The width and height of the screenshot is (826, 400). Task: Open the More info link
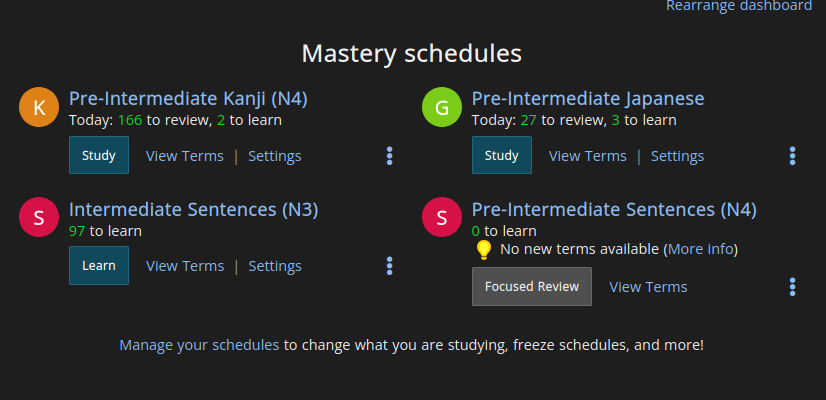701,249
